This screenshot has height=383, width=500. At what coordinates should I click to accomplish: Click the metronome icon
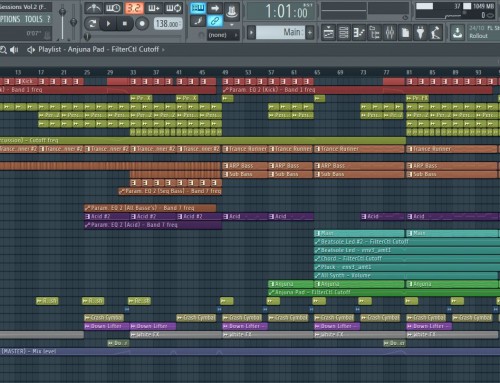[93, 8]
